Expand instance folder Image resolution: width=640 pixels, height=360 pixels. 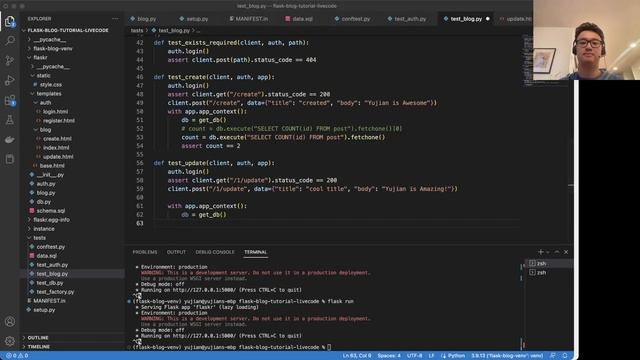tap(44, 229)
